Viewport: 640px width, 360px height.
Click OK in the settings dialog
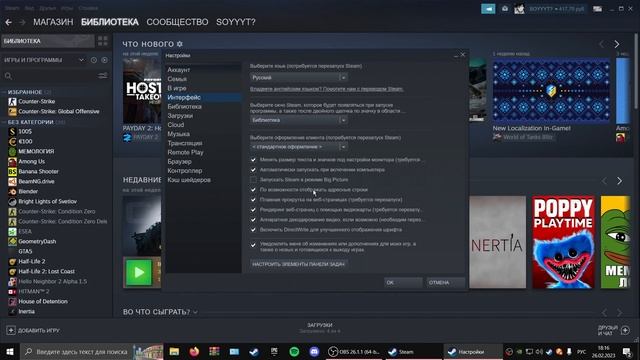coord(403,282)
